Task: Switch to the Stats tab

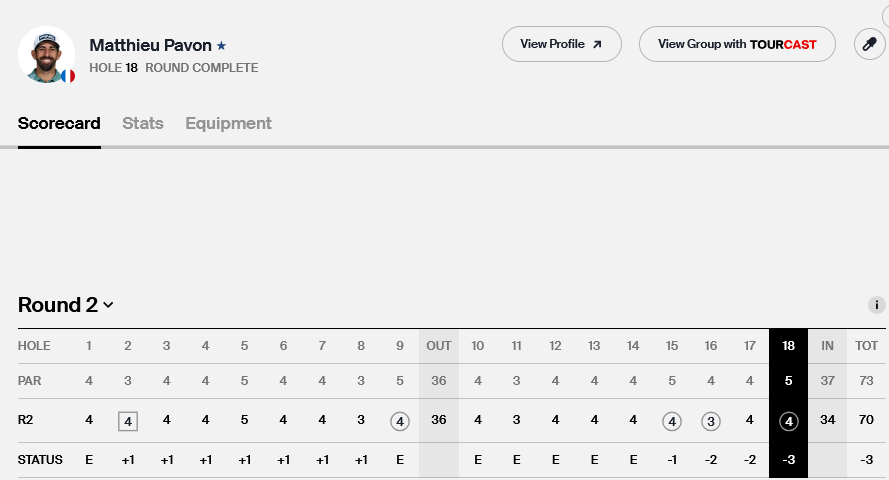Action: tap(143, 123)
